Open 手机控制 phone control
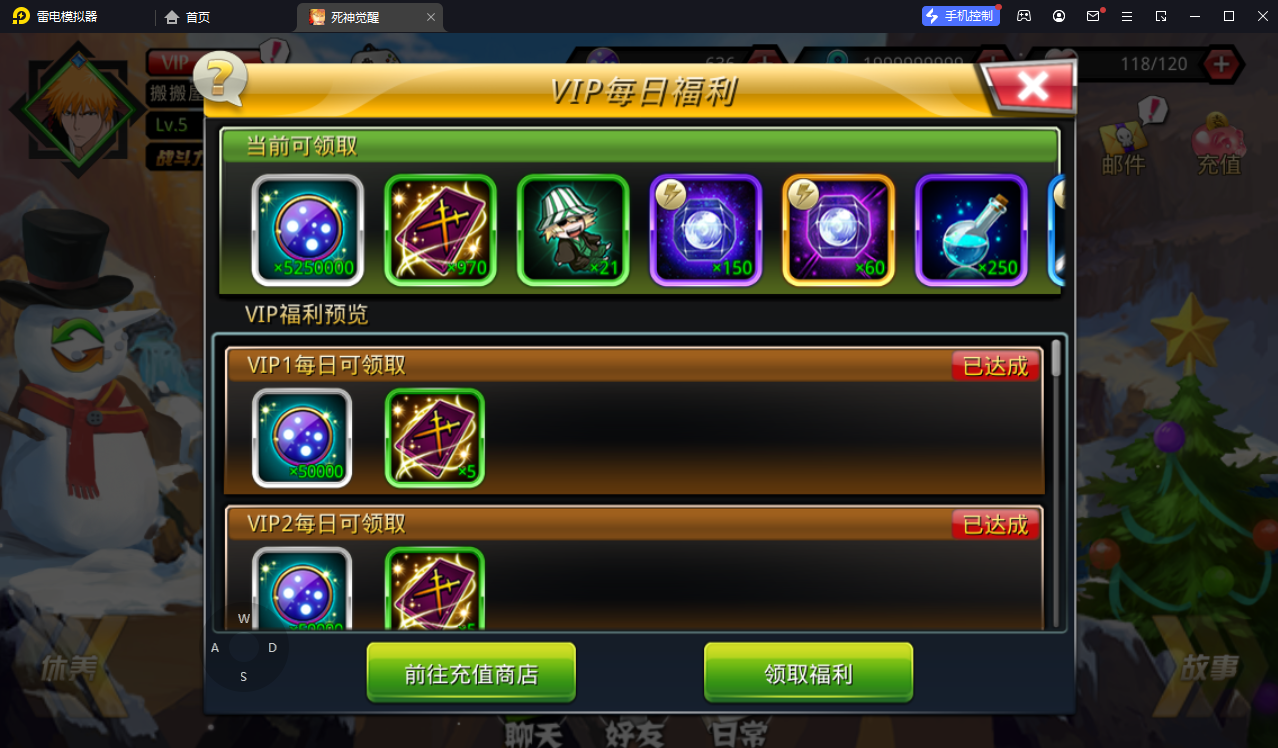The height and width of the screenshot is (748, 1278). (x=961, y=16)
